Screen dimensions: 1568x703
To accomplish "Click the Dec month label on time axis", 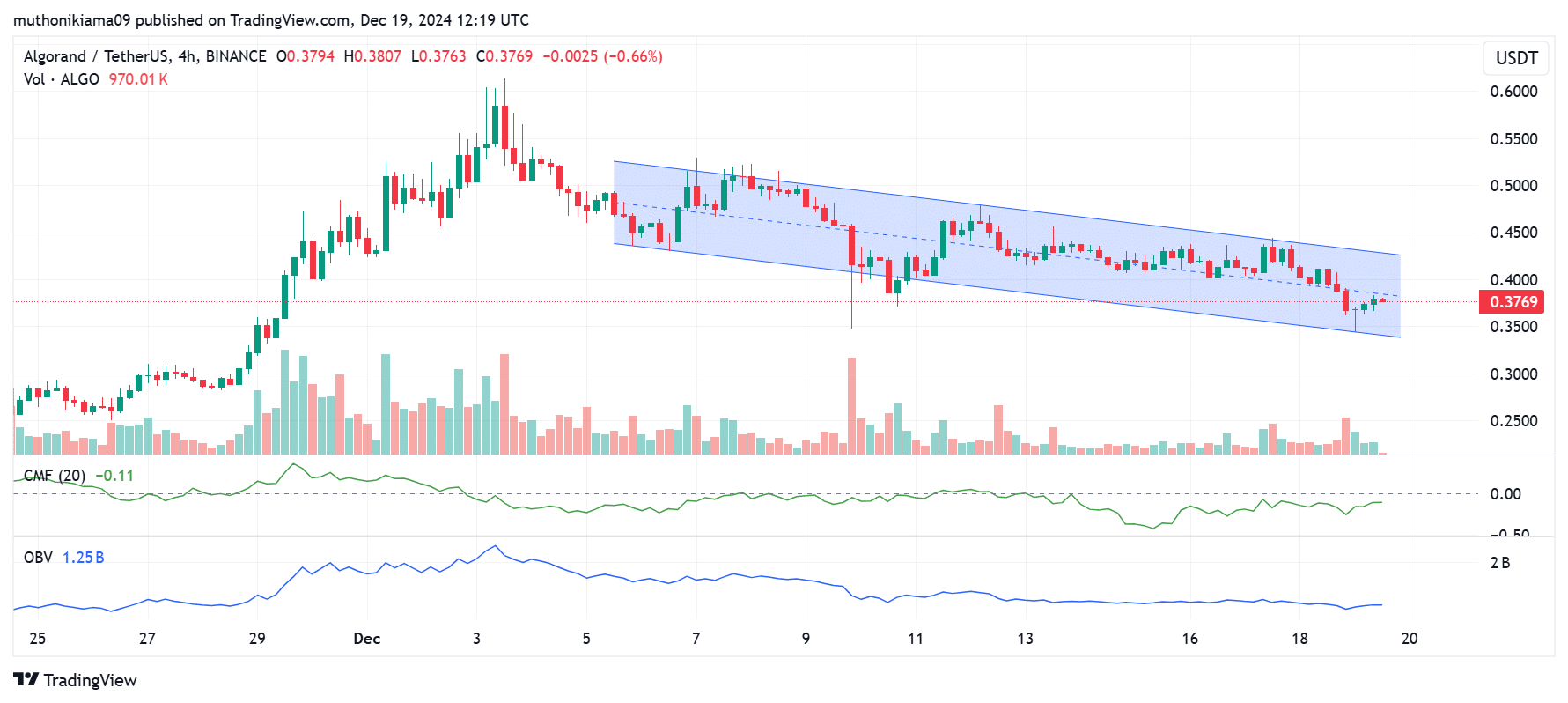I will tap(367, 639).
